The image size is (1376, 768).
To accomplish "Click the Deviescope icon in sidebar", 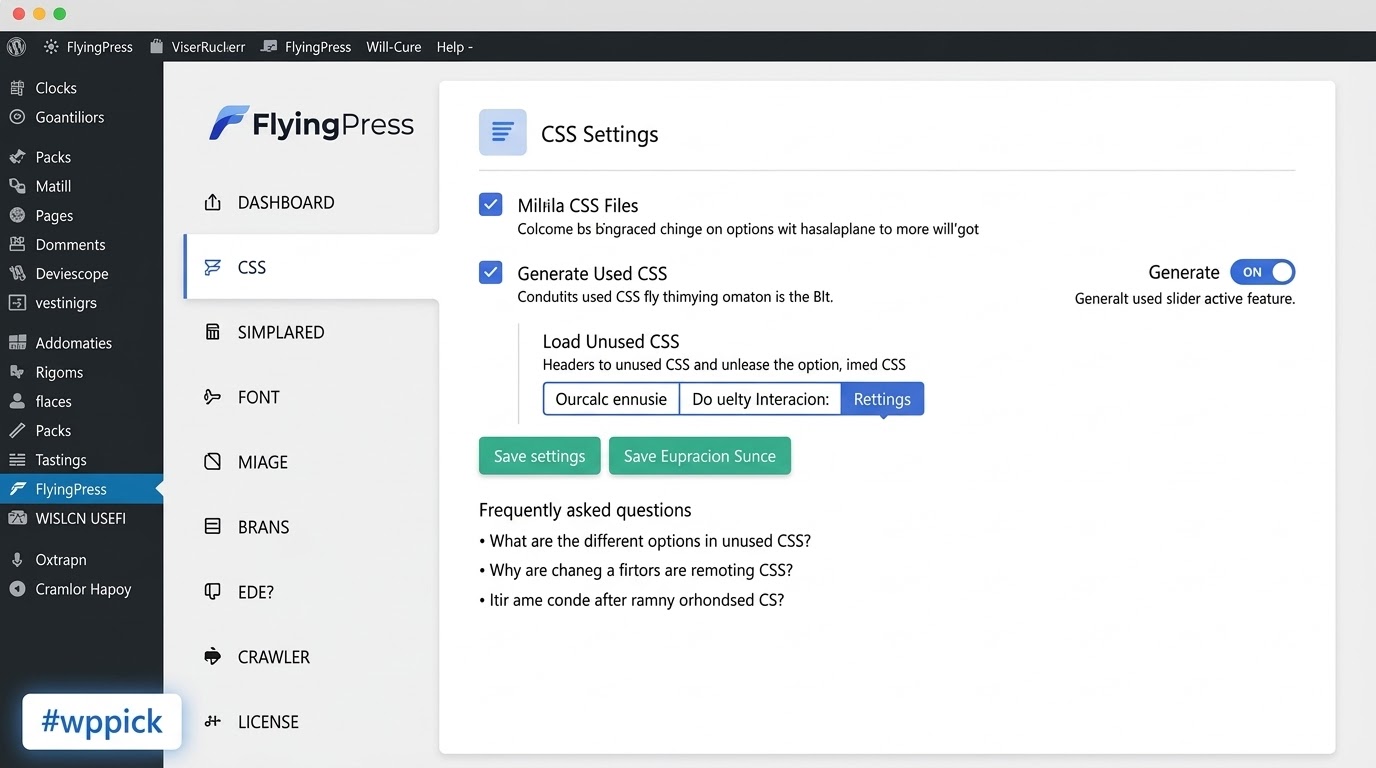I will (x=17, y=273).
